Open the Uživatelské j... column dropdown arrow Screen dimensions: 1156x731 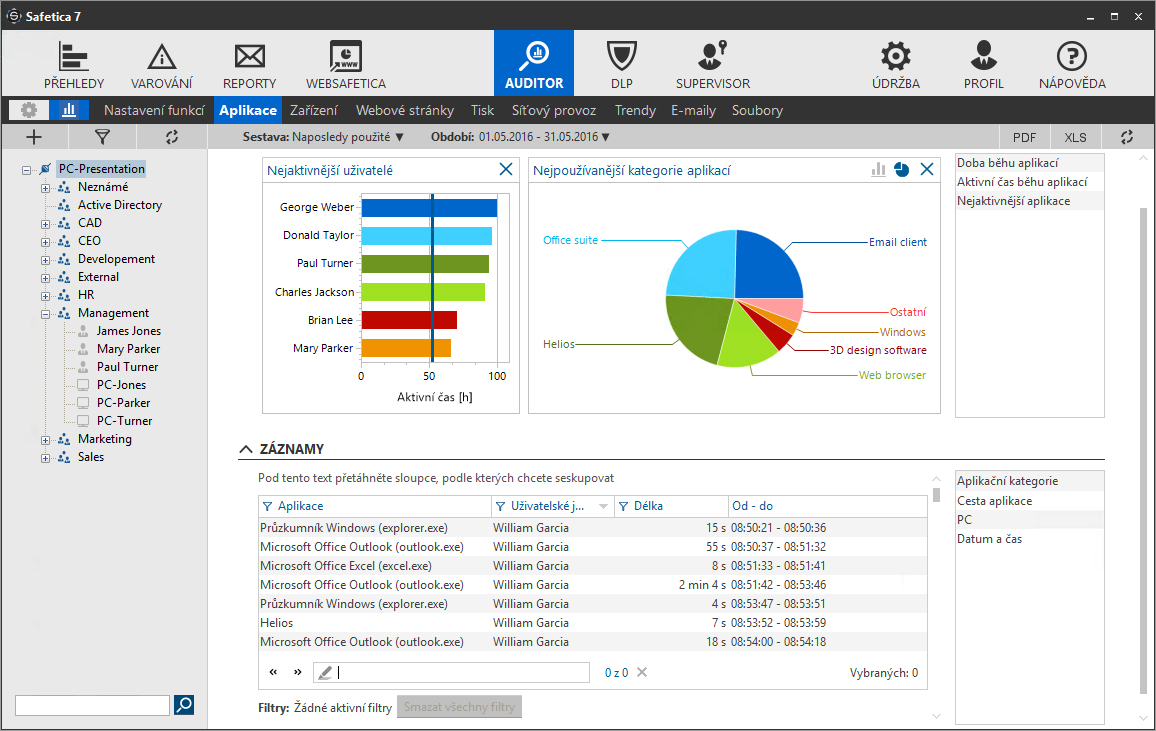click(x=603, y=506)
